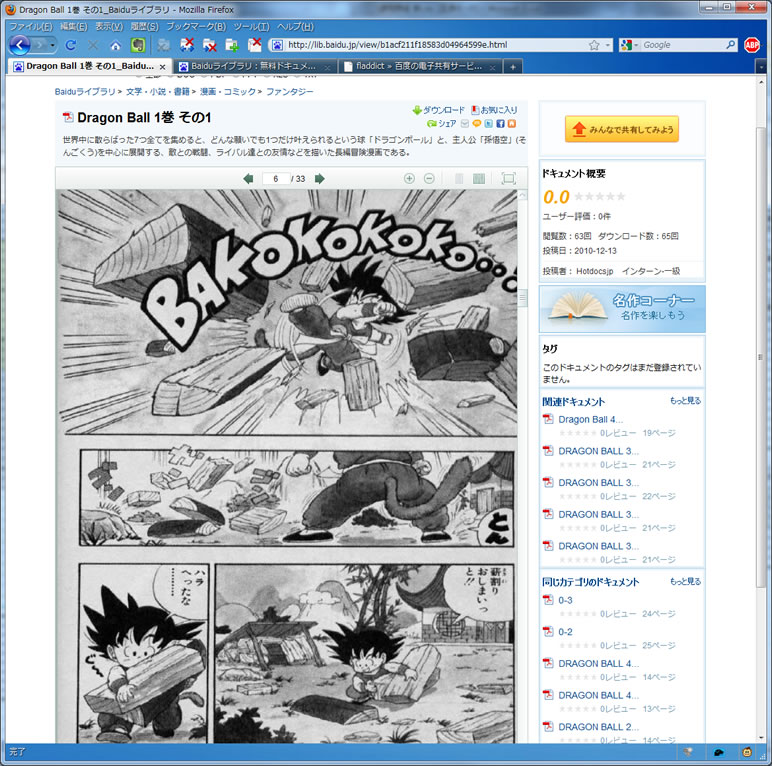This screenshot has height=766, width=772.
Task: Click もっと見る beside 関連ドキュメント
Action: 685,401
